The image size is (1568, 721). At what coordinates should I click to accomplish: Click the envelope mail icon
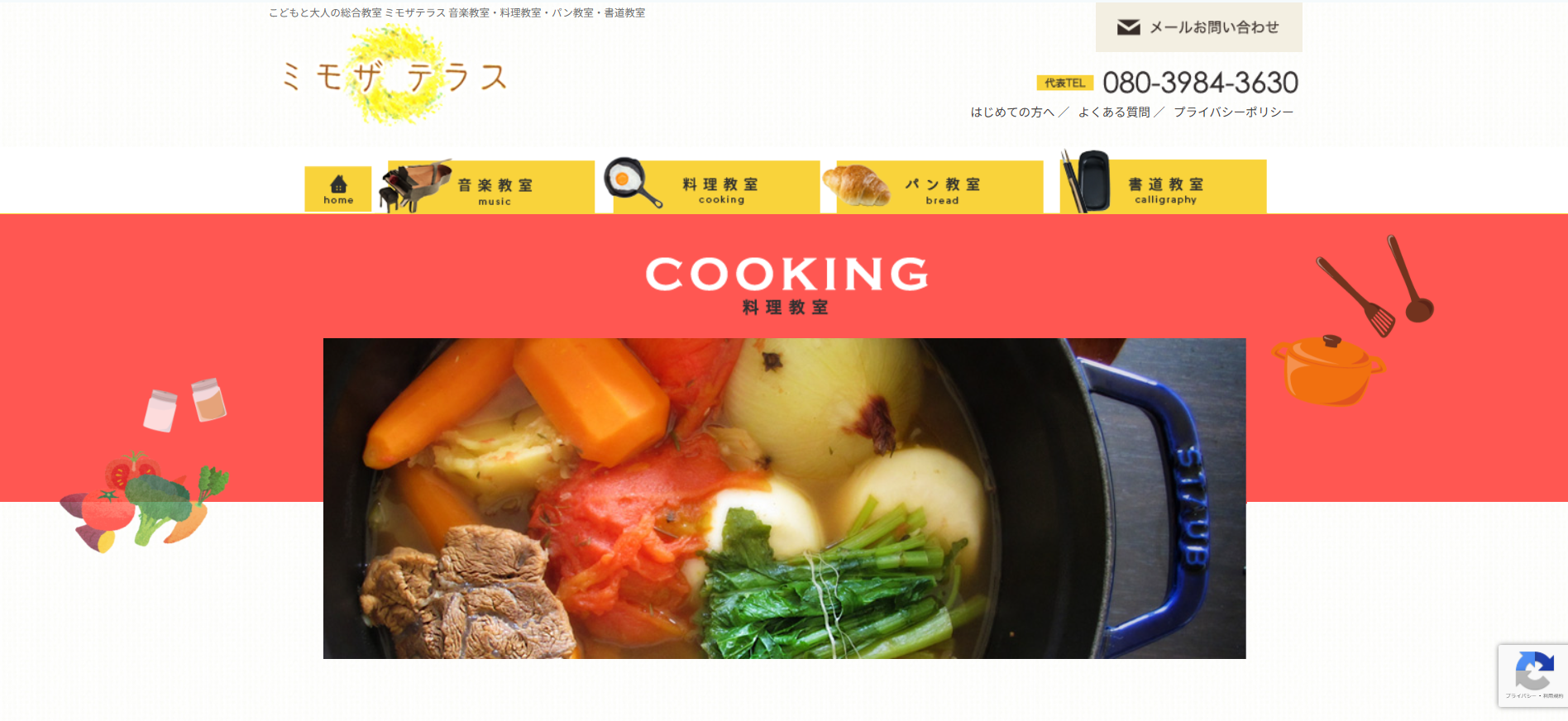tap(1128, 27)
